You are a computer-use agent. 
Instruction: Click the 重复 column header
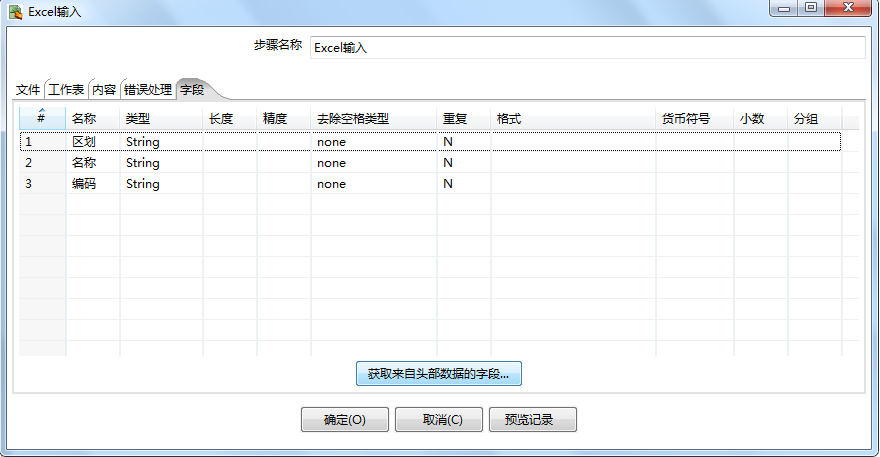pyautogui.click(x=464, y=118)
